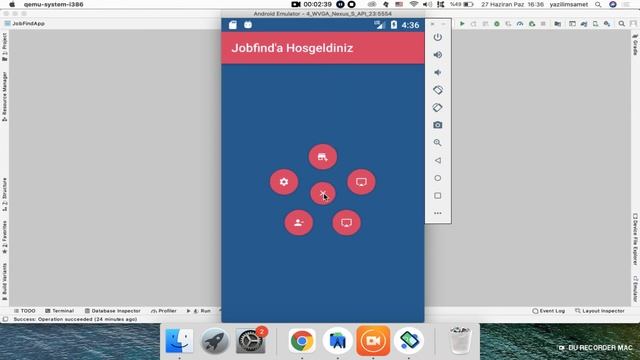Open Android Studio from the Dock

[338, 340]
